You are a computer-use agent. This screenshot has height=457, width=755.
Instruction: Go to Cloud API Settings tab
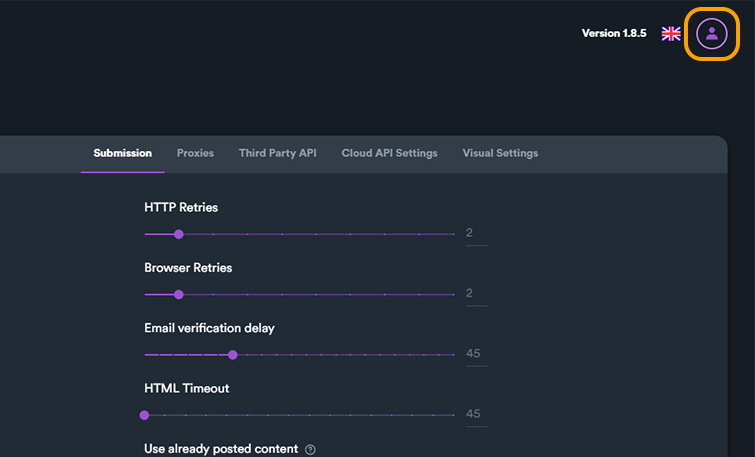[389, 153]
